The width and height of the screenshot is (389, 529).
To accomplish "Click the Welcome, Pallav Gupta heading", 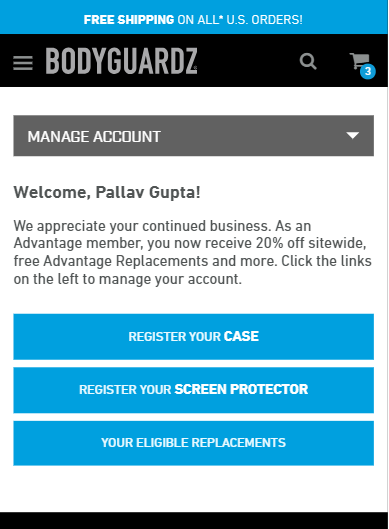I will coord(107,193).
